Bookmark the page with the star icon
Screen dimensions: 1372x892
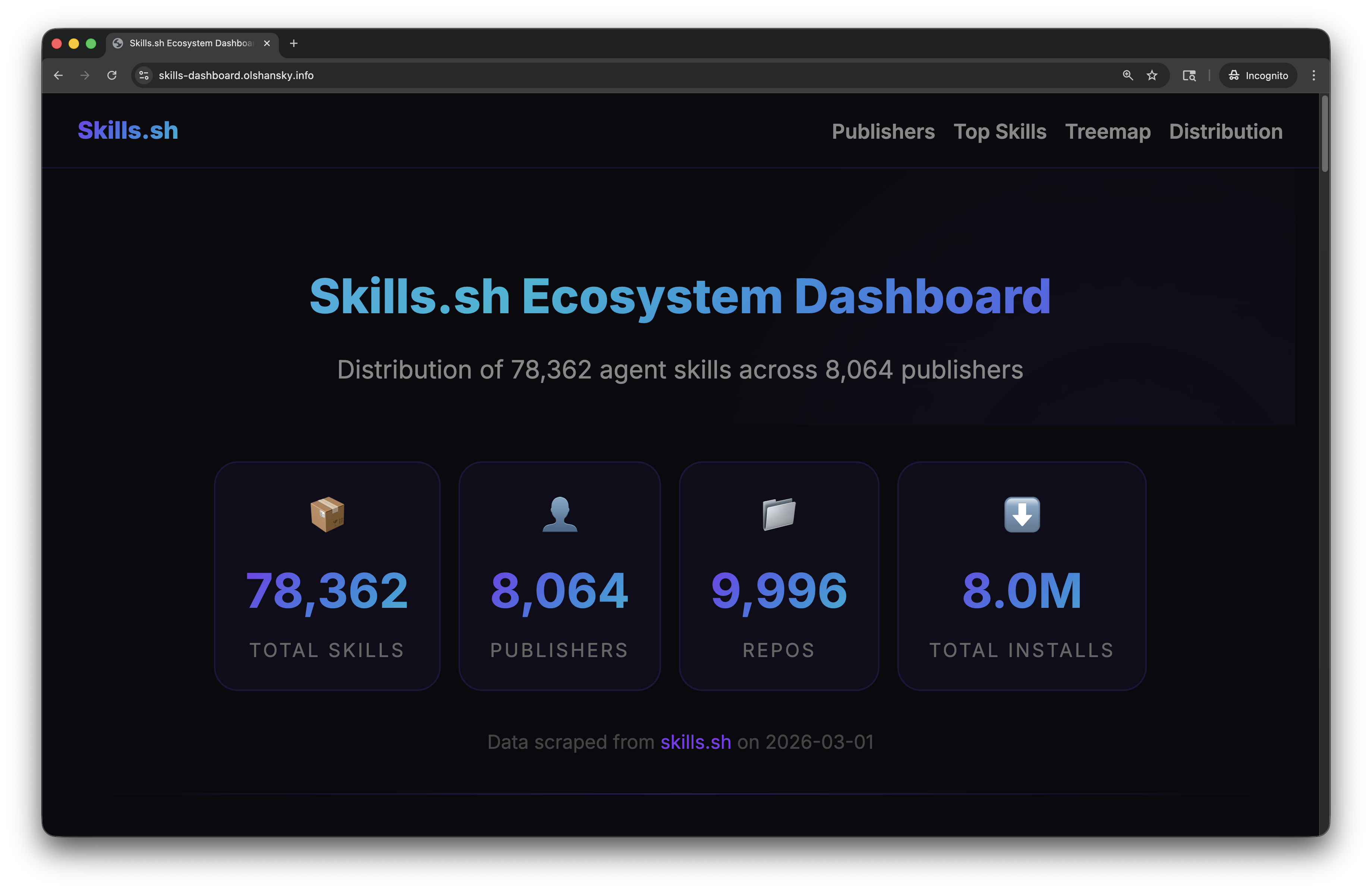coord(1152,75)
